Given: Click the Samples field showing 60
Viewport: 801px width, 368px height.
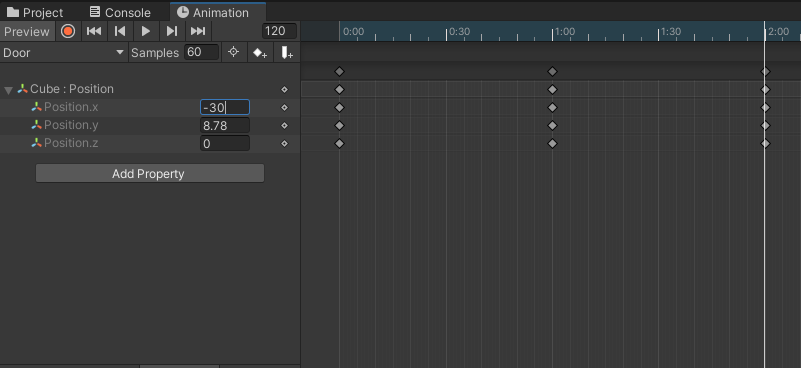Looking at the screenshot, I should [x=201, y=52].
